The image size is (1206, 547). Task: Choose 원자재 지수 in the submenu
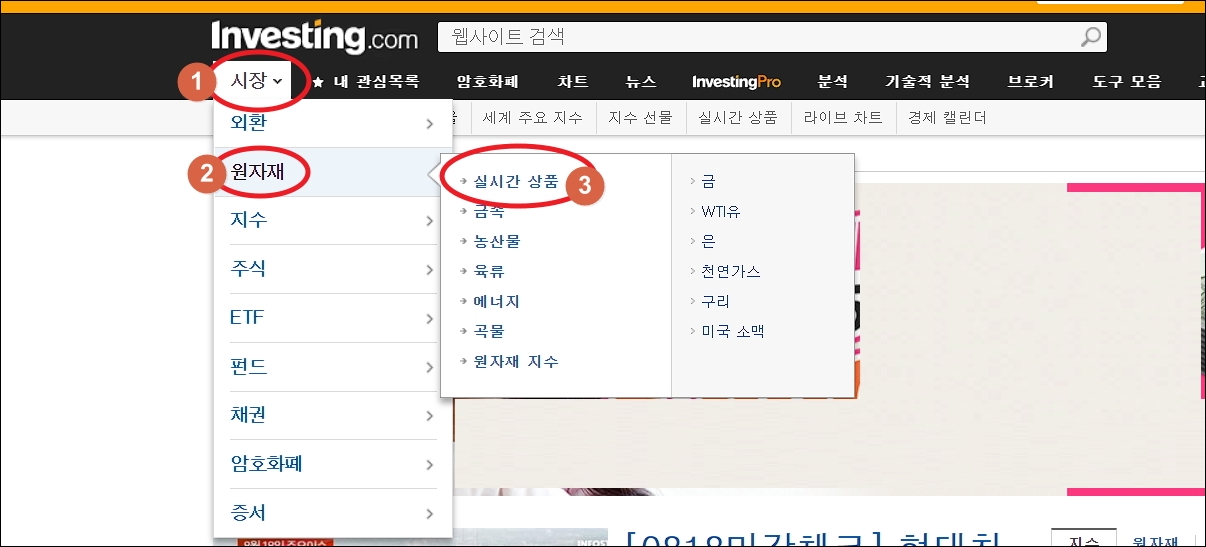point(516,361)
